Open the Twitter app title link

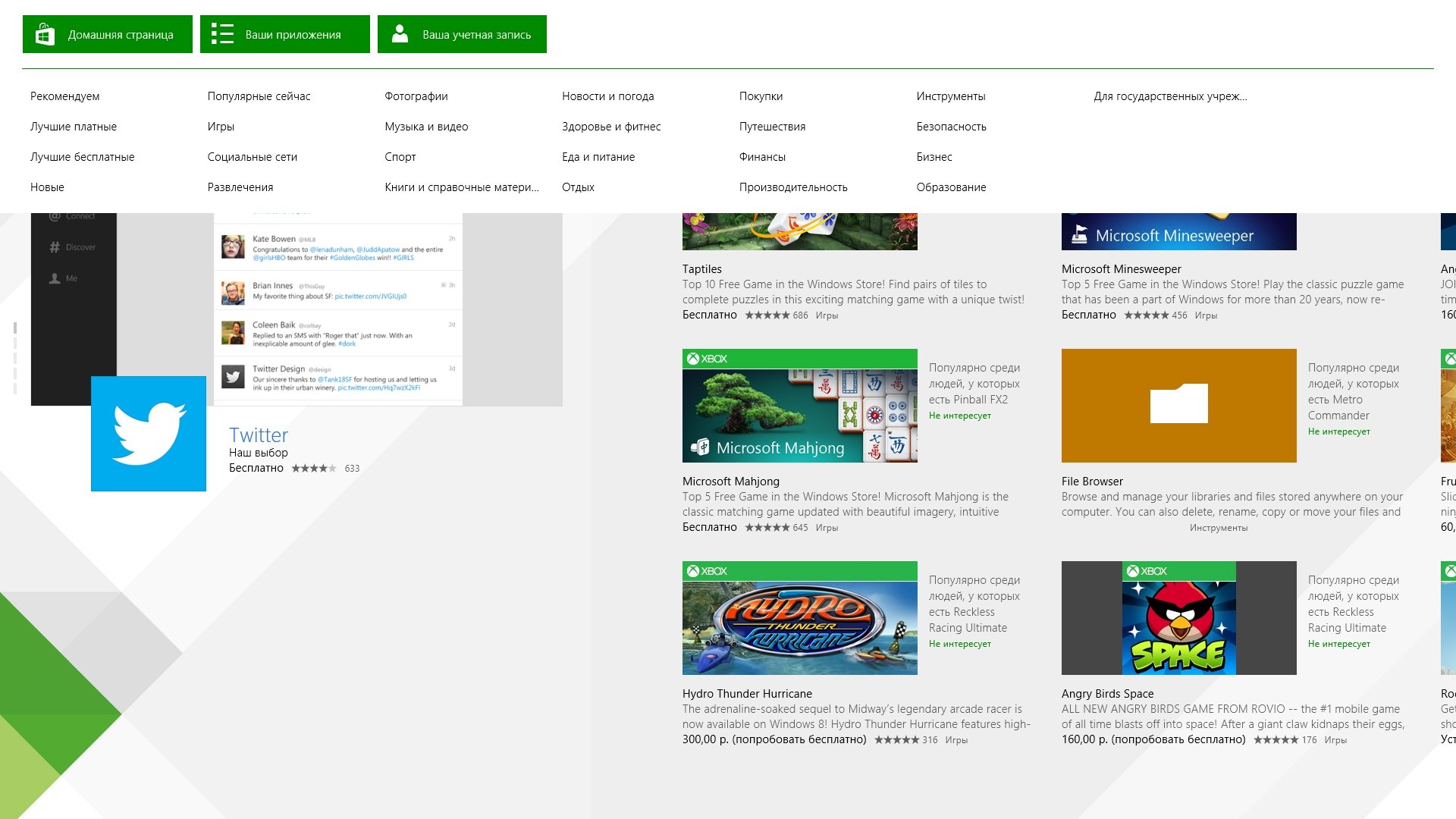click(259, 435)
